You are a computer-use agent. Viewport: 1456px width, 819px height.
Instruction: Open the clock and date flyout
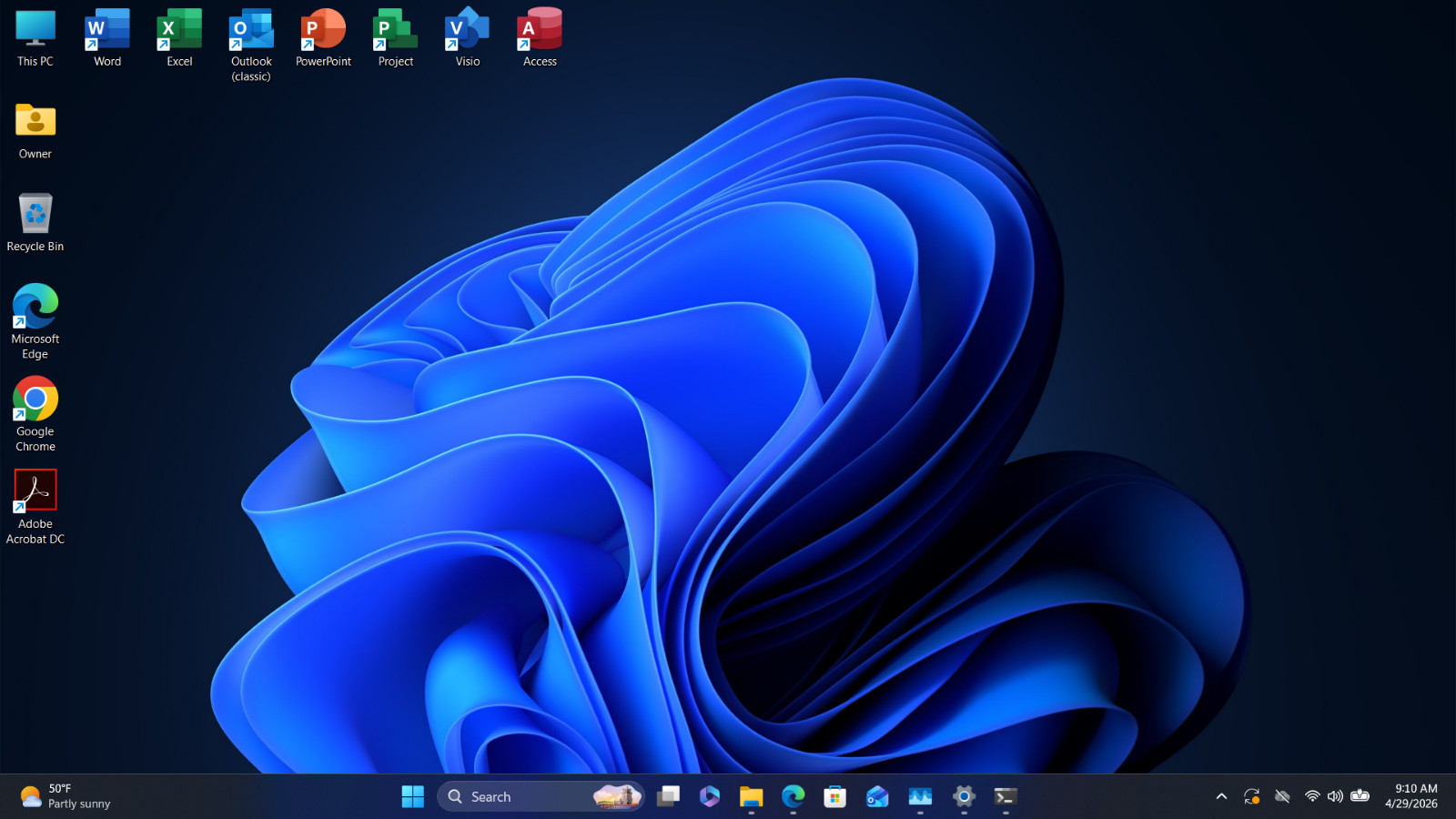[x=1411, y=797]
